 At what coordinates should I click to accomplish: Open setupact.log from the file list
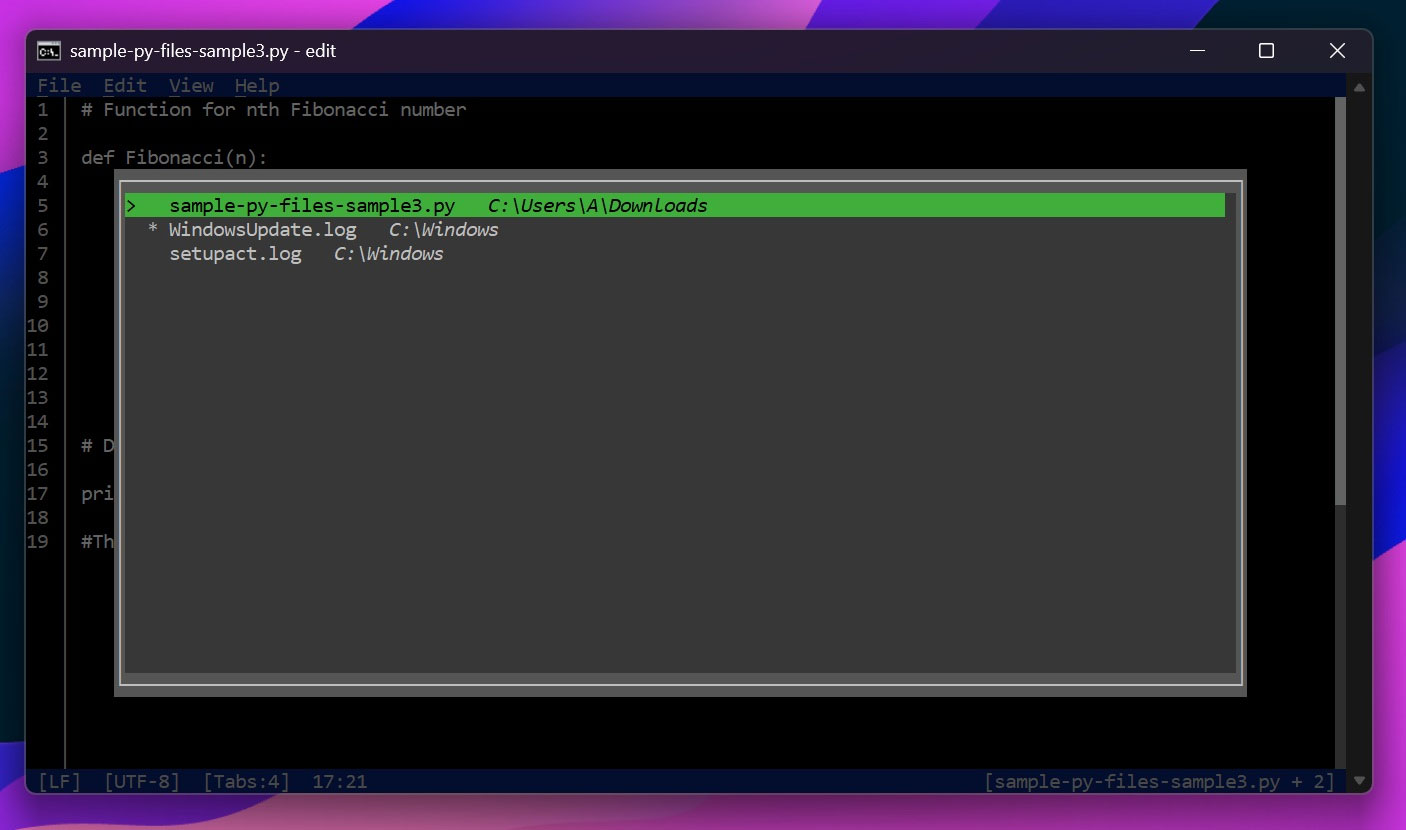pos(236,253)
